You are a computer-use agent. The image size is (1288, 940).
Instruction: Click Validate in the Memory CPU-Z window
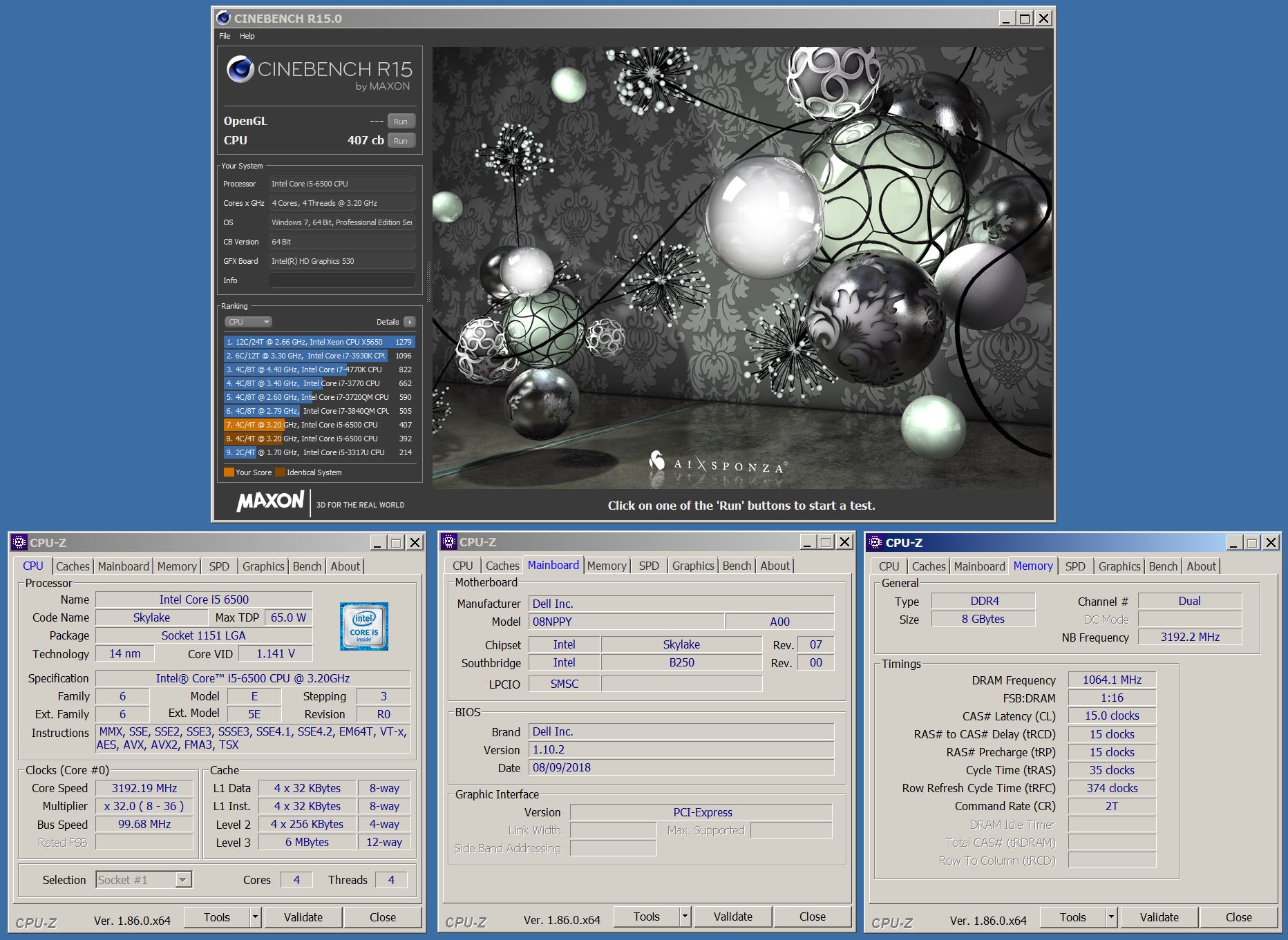click(1159, 917)
